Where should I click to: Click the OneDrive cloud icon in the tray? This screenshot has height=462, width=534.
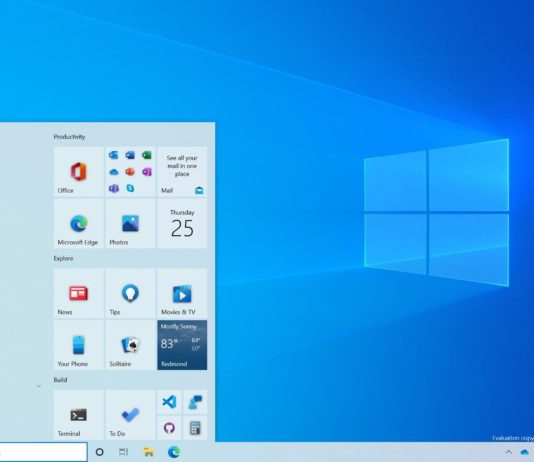(x=525, y=452)
